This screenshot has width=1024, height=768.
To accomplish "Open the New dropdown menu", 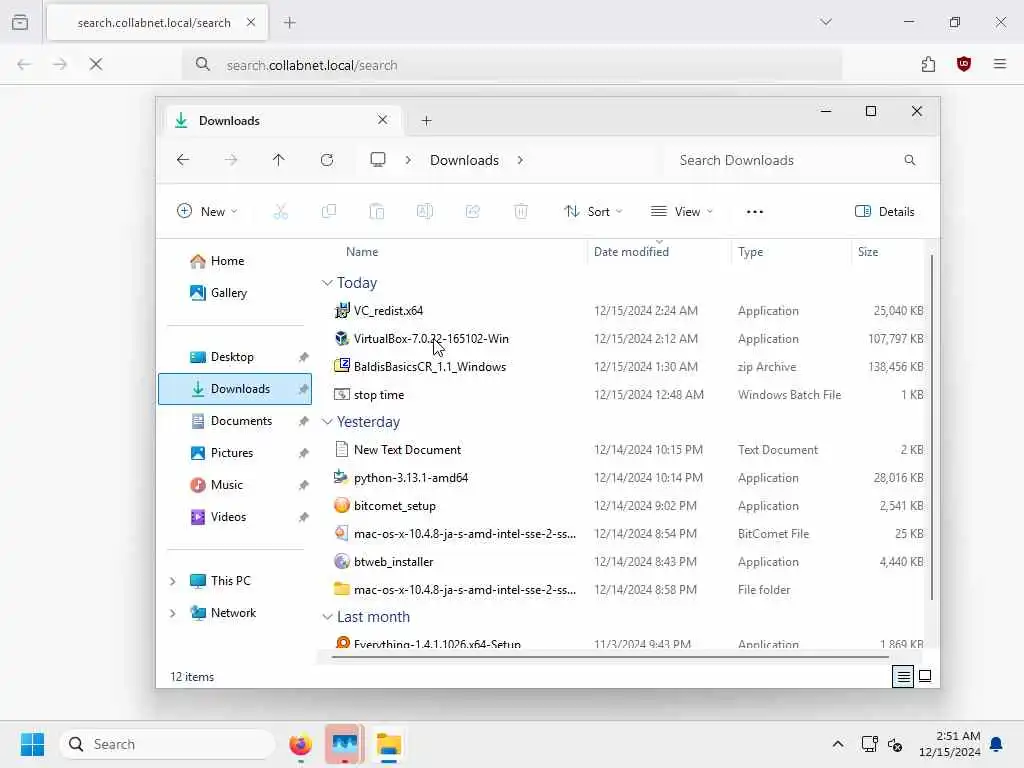I will pos(207,212).
